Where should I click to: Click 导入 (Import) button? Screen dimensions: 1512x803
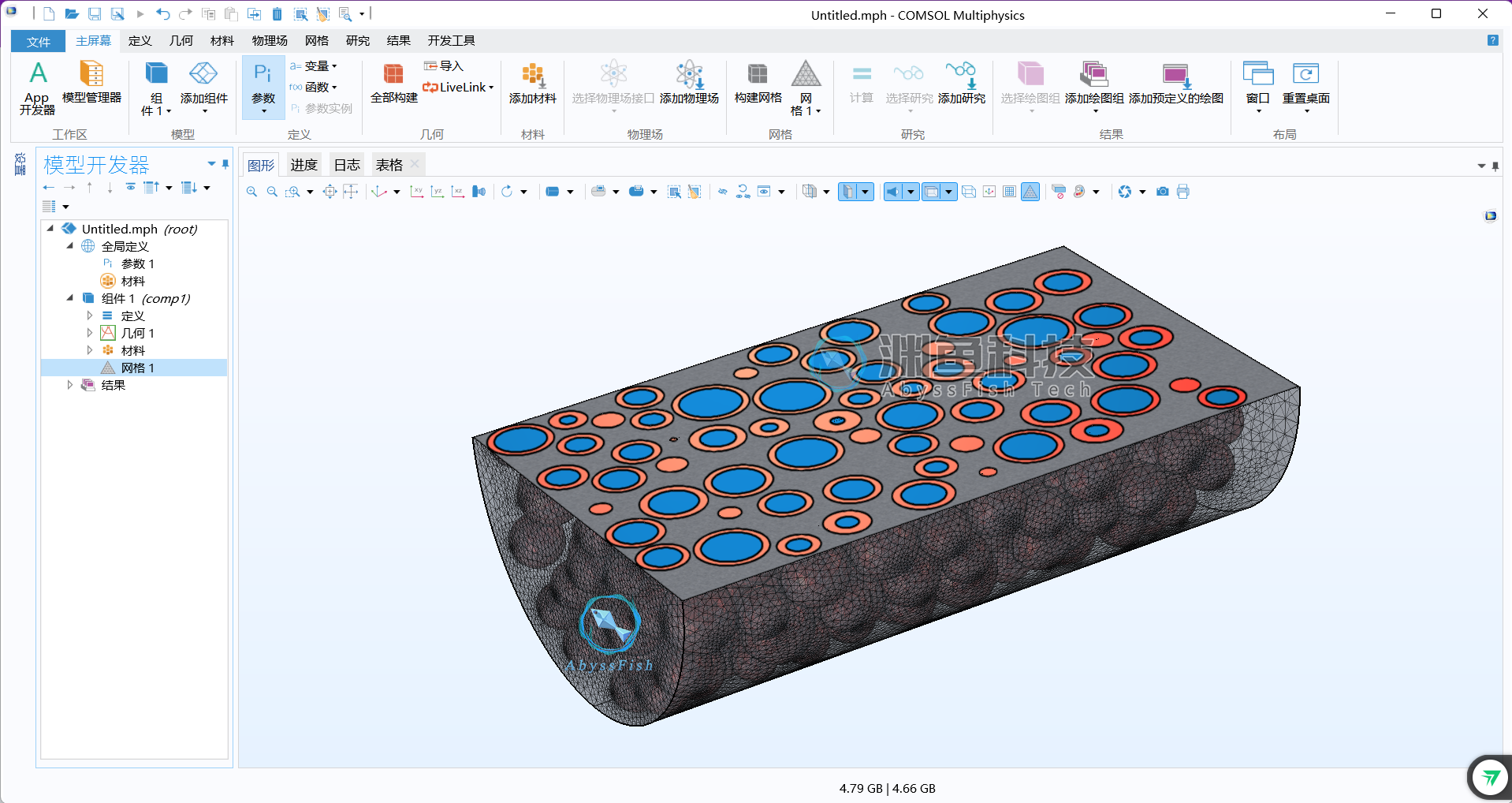pos(444,66)
